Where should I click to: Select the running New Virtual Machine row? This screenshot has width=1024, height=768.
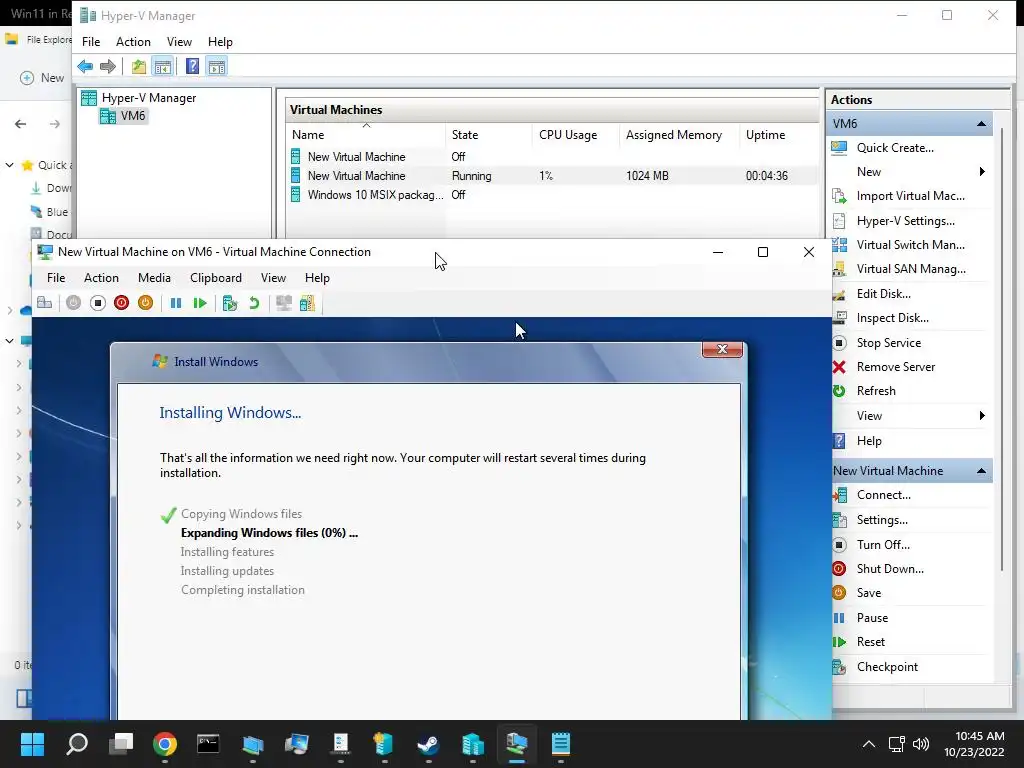coord(552,176)
